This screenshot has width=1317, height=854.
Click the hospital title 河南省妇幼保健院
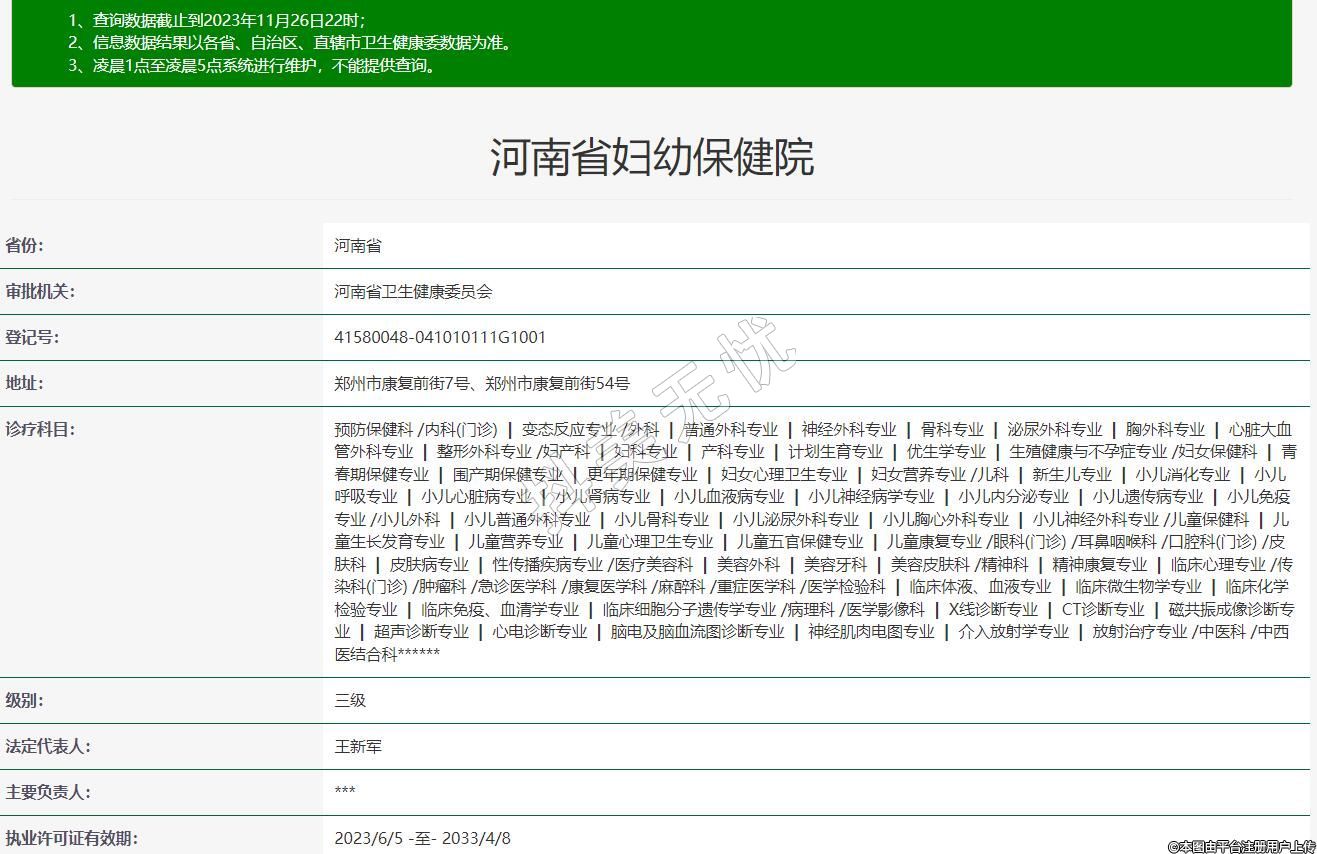click(652, 158)
